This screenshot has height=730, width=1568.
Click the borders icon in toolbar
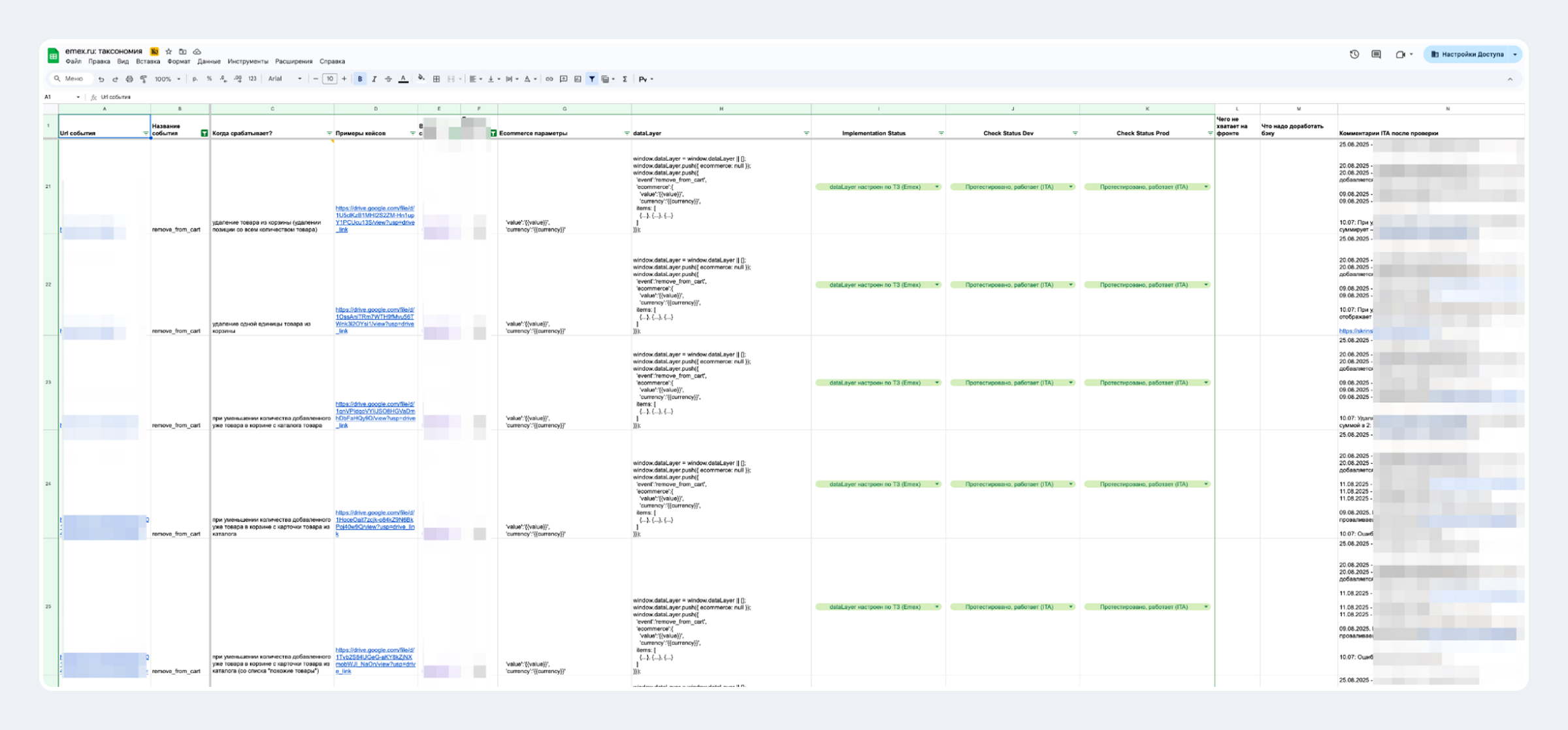[436, 79]
